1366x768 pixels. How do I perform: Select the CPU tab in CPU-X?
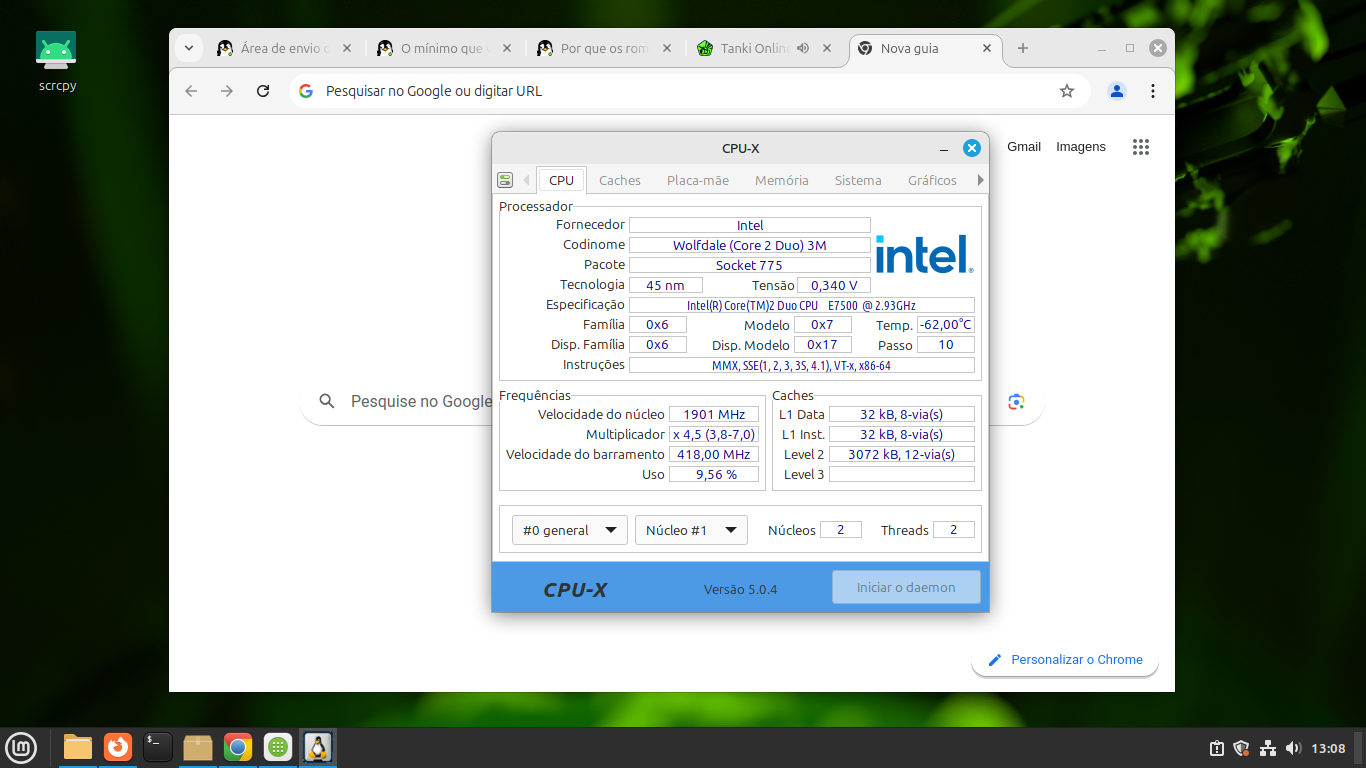tap(561, 180)
